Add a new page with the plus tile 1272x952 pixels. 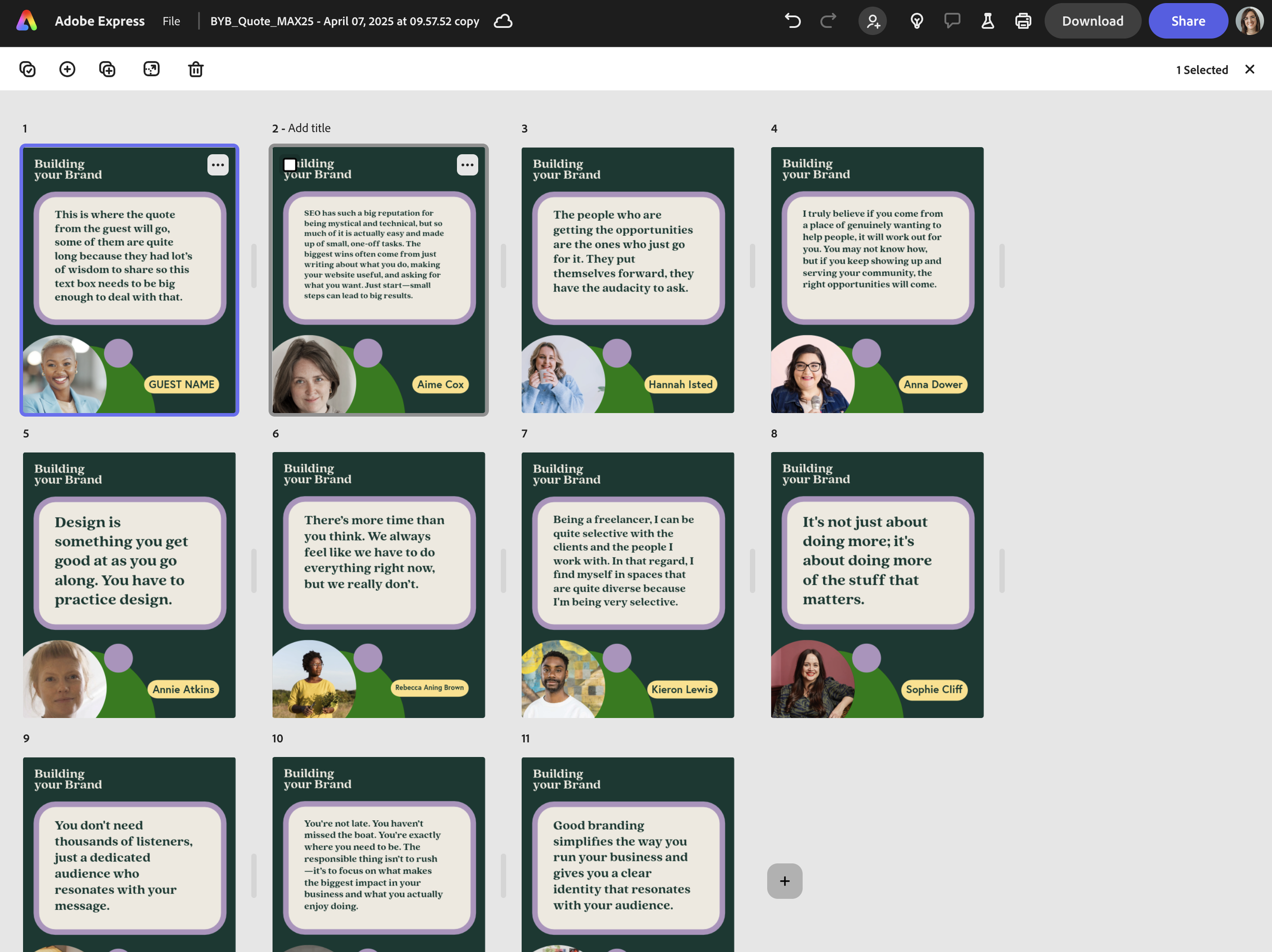pos(785,881)
